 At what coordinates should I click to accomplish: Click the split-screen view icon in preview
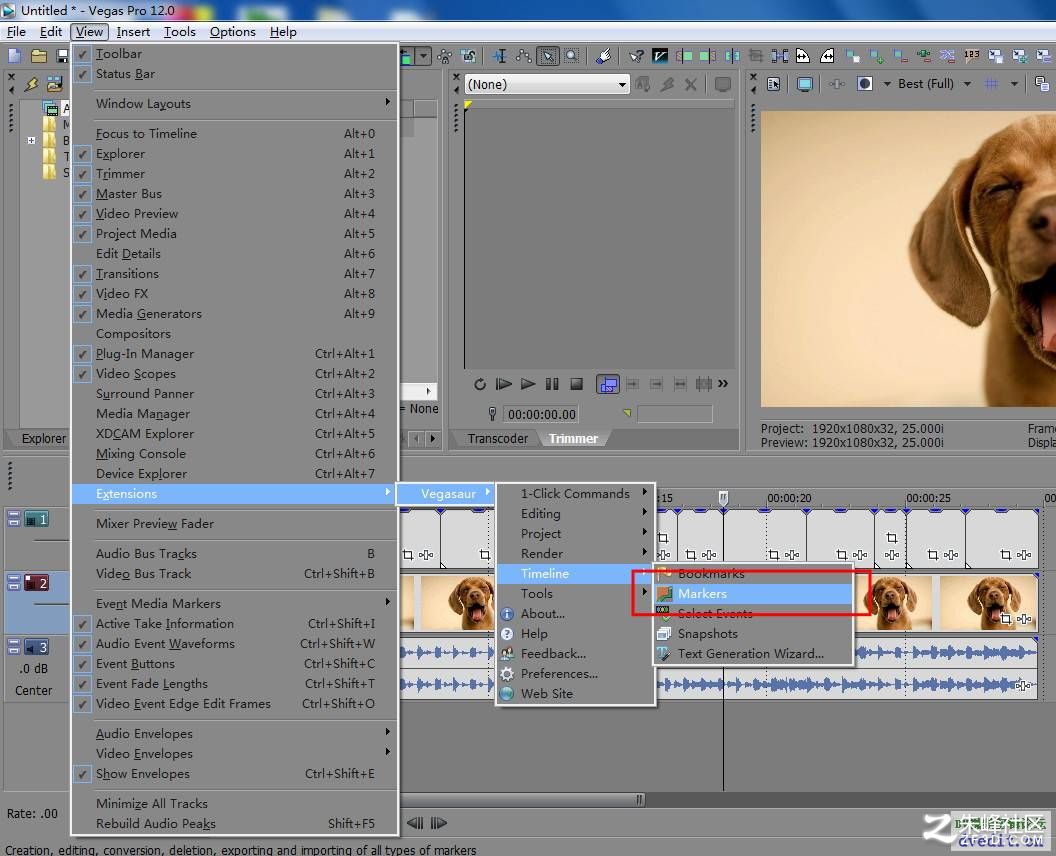tap(865, 84)
